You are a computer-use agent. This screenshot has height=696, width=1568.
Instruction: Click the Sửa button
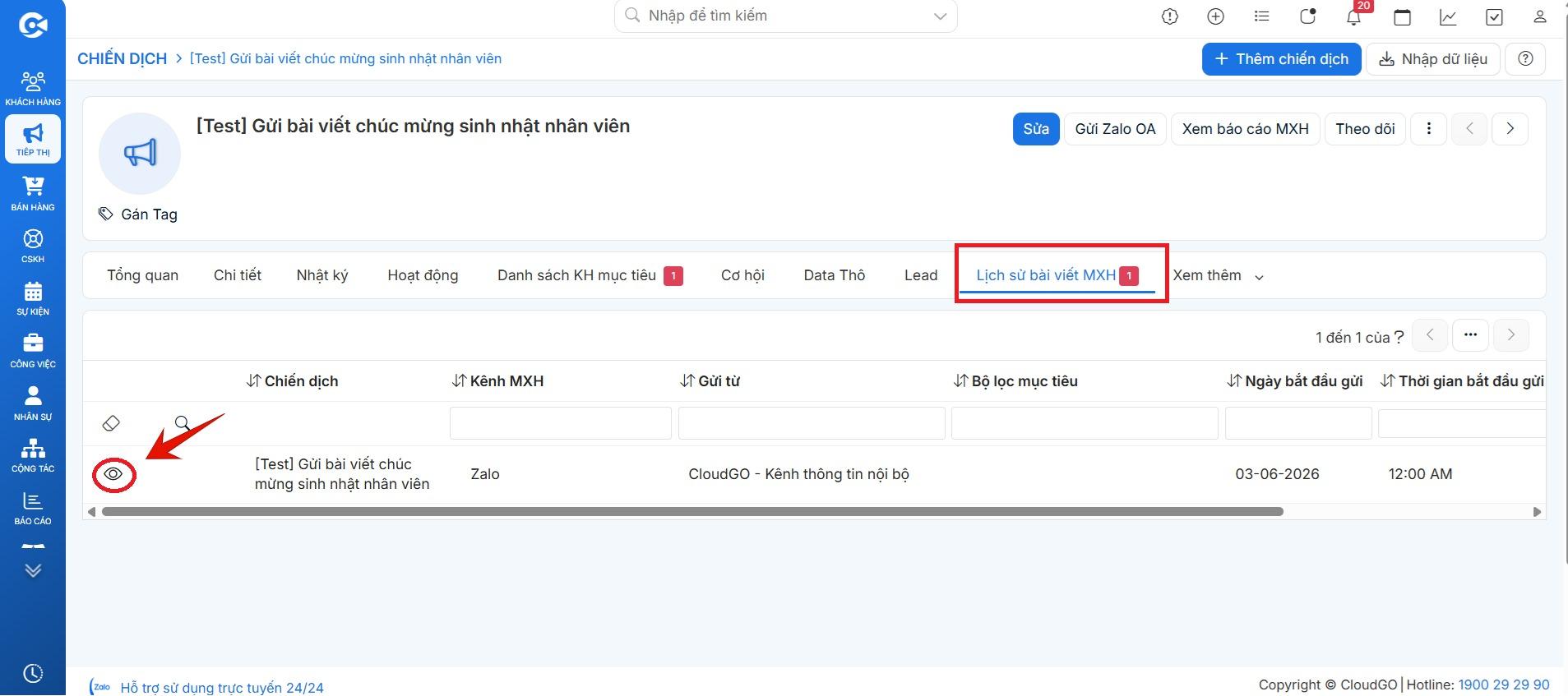click(x=1036, y=129)
